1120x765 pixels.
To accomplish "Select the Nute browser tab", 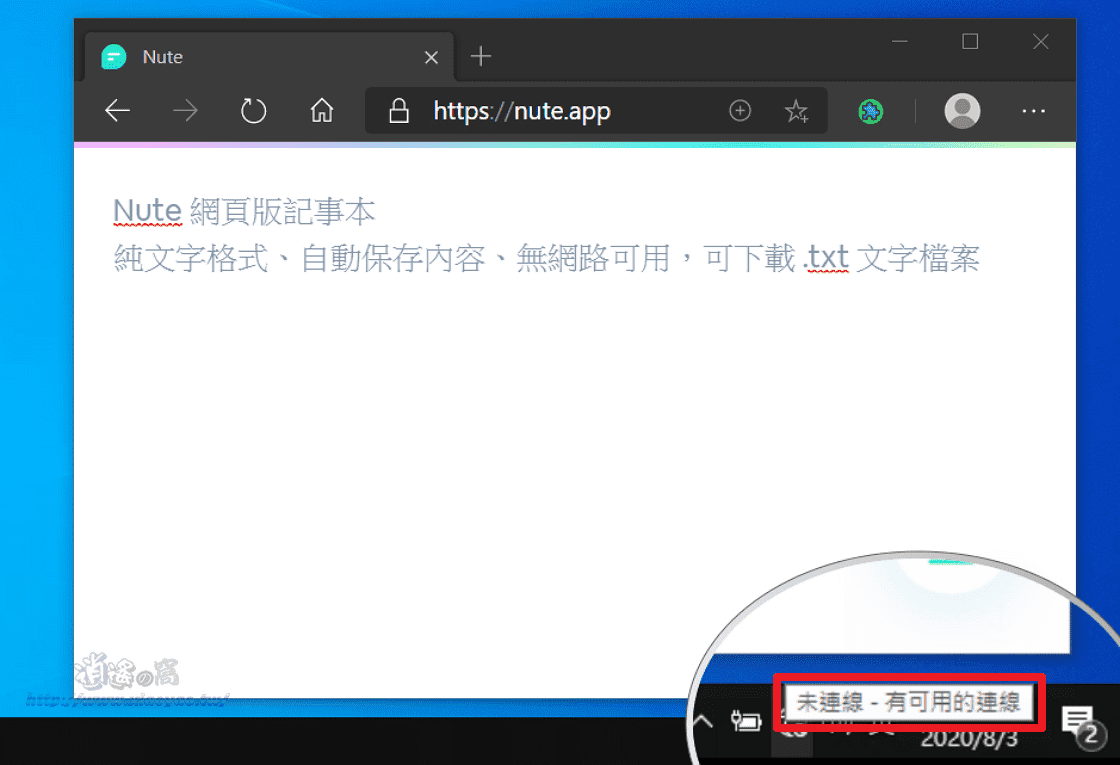I will [x=269, y=57].
